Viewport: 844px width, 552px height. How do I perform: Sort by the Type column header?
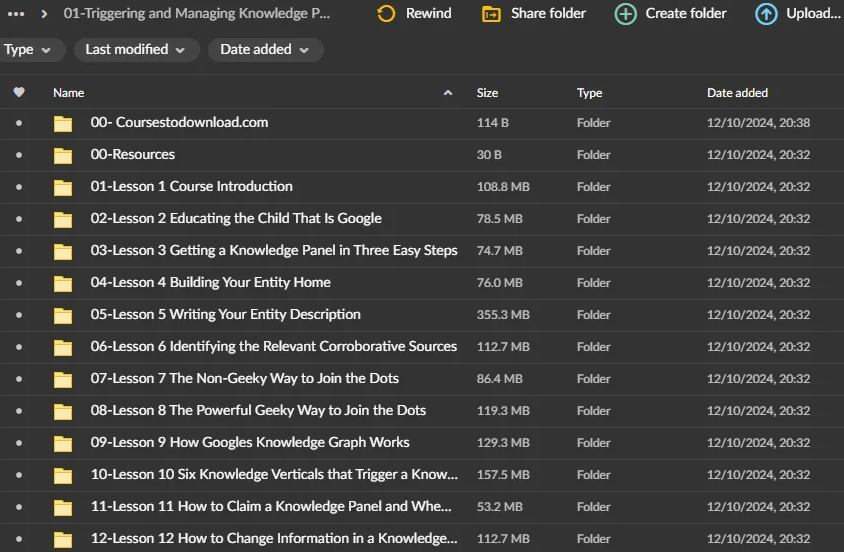coord(589,93)
